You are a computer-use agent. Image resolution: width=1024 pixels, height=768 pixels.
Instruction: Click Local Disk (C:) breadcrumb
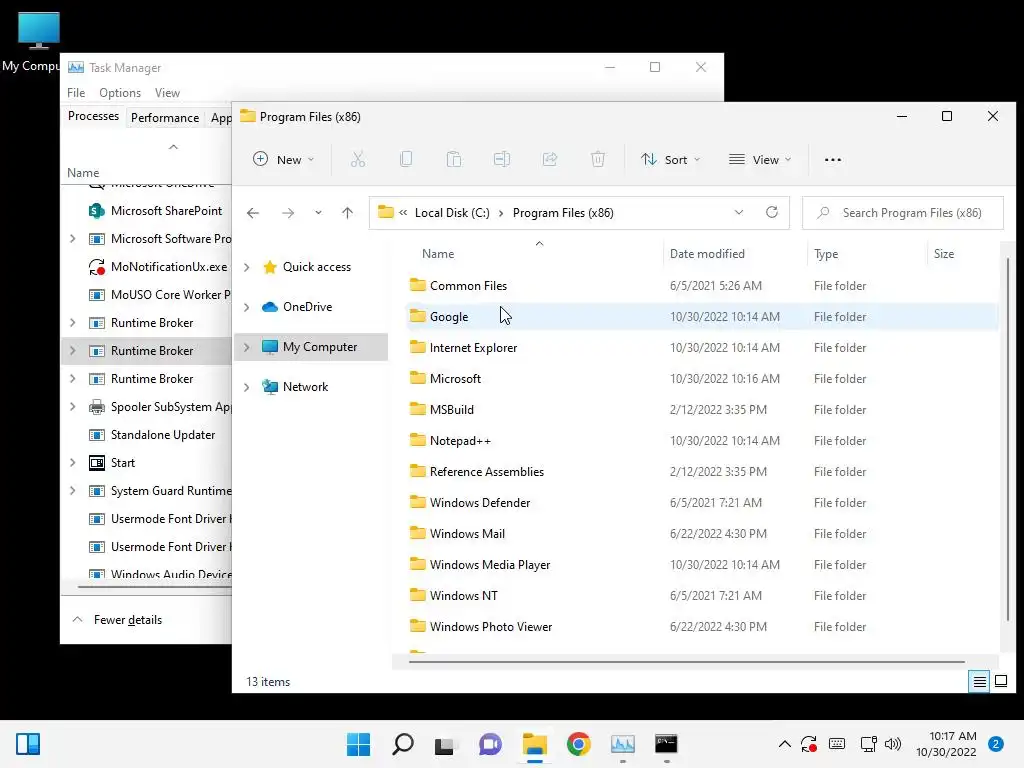[452, 213]
